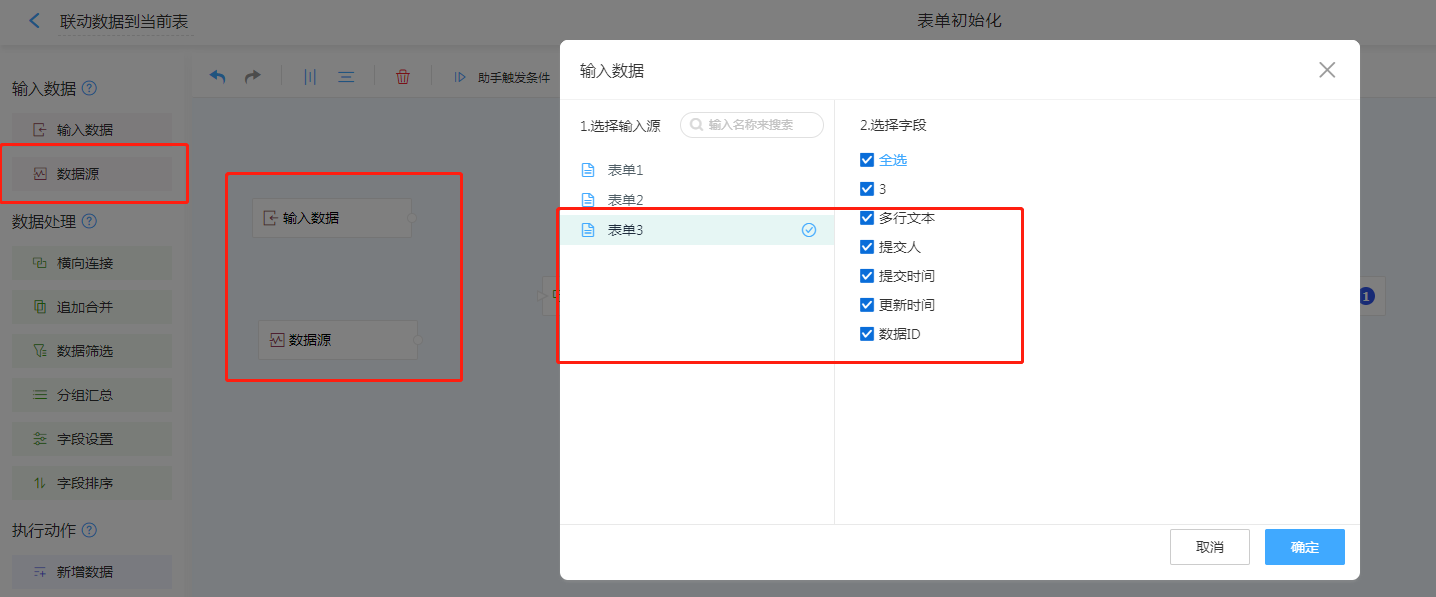Select 表单1 from input source list
1436x597 pixels.
(625, 170)
